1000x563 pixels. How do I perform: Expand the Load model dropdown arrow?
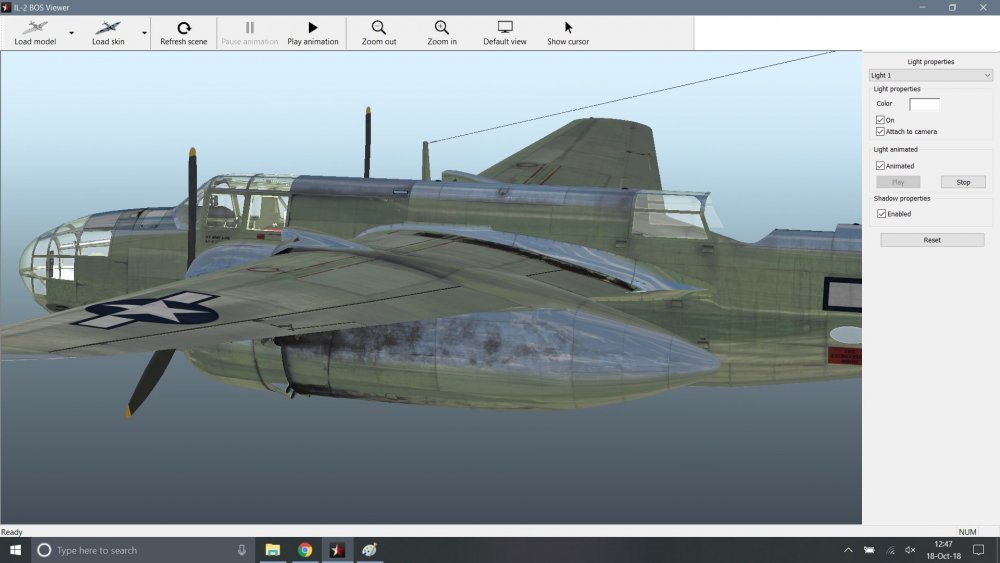(x=71, y=33)
